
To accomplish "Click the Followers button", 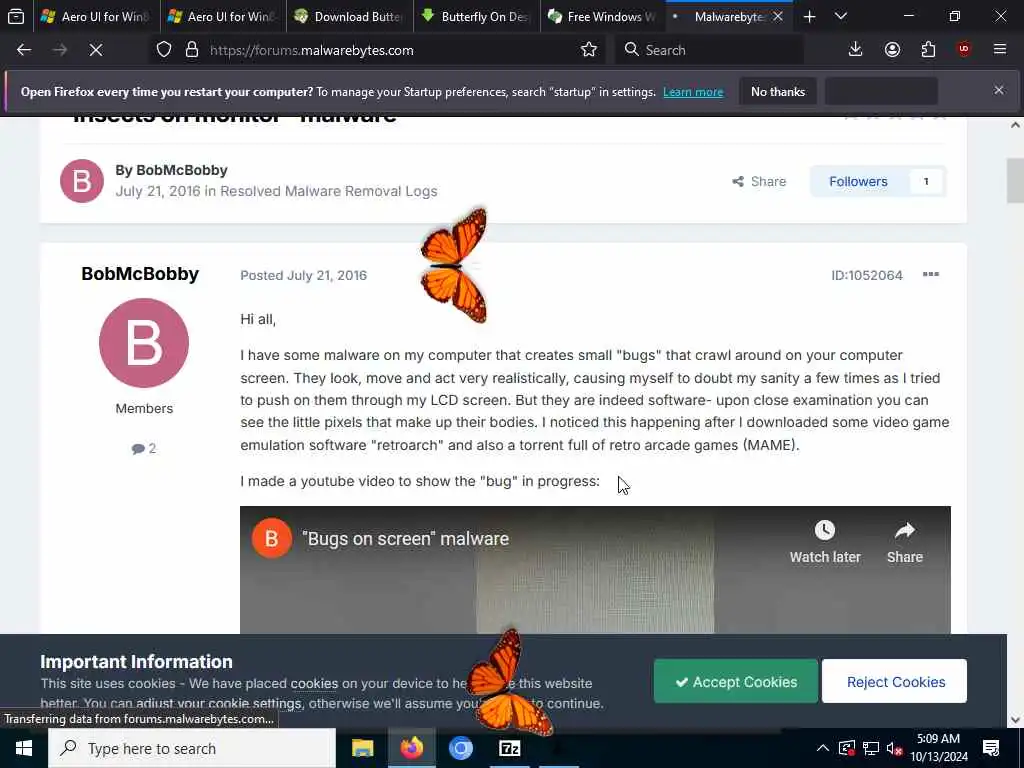I will pyautogui.click(x=858, y=182).
